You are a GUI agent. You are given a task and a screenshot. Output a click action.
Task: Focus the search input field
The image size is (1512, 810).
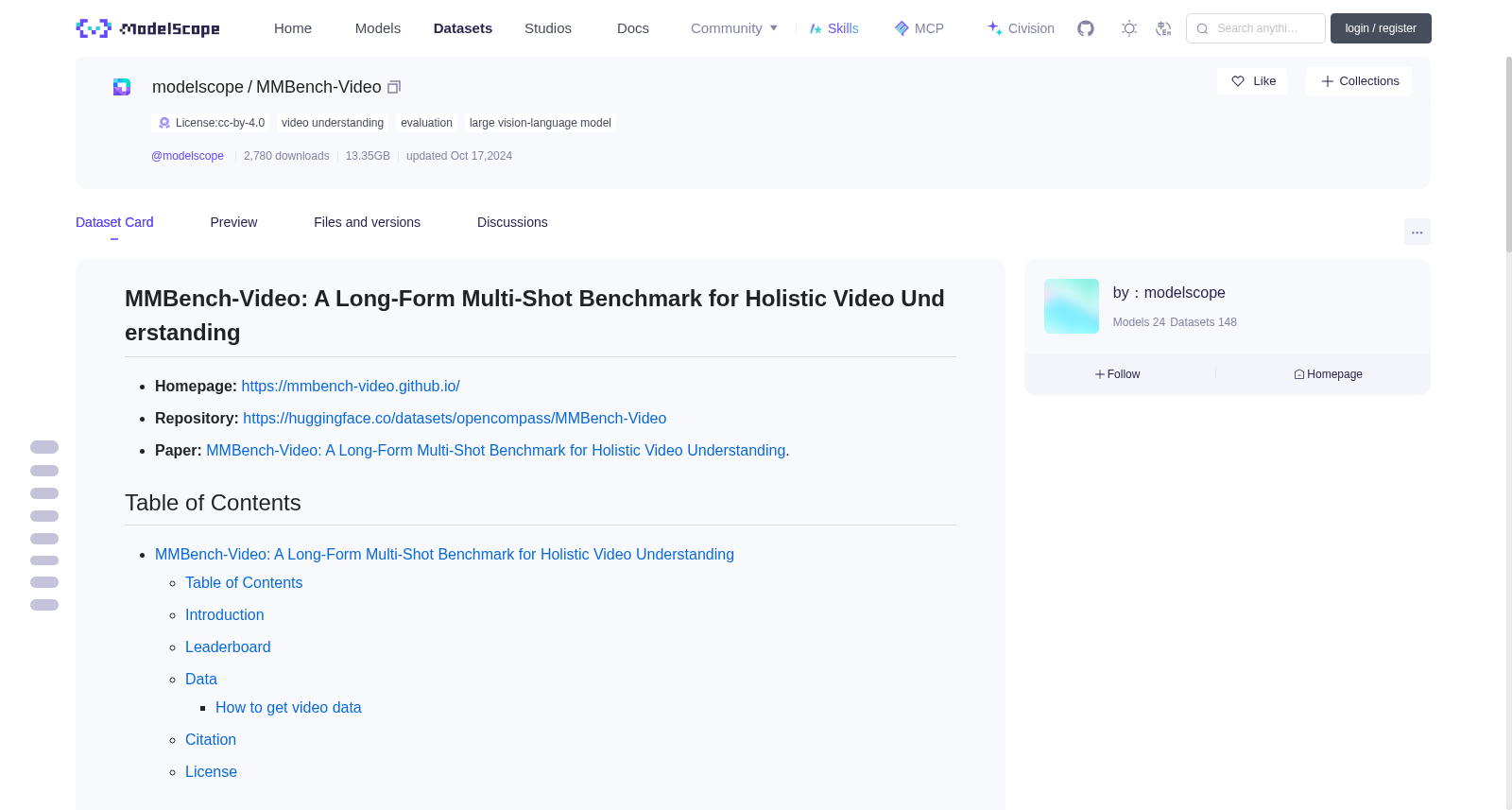[x=1256, y=28]
